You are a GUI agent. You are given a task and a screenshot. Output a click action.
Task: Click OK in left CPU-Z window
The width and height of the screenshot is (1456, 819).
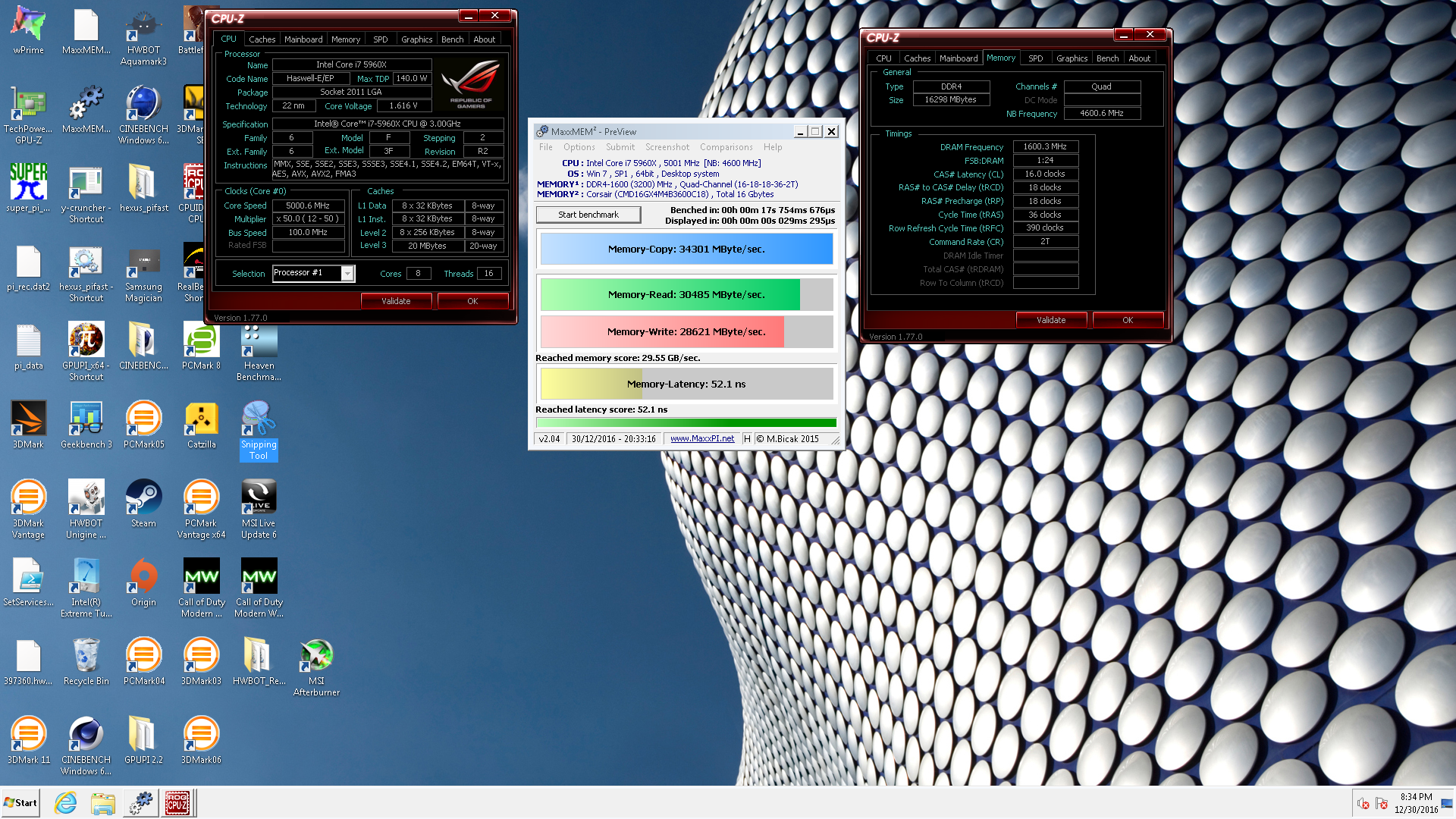tap(472, 301)
